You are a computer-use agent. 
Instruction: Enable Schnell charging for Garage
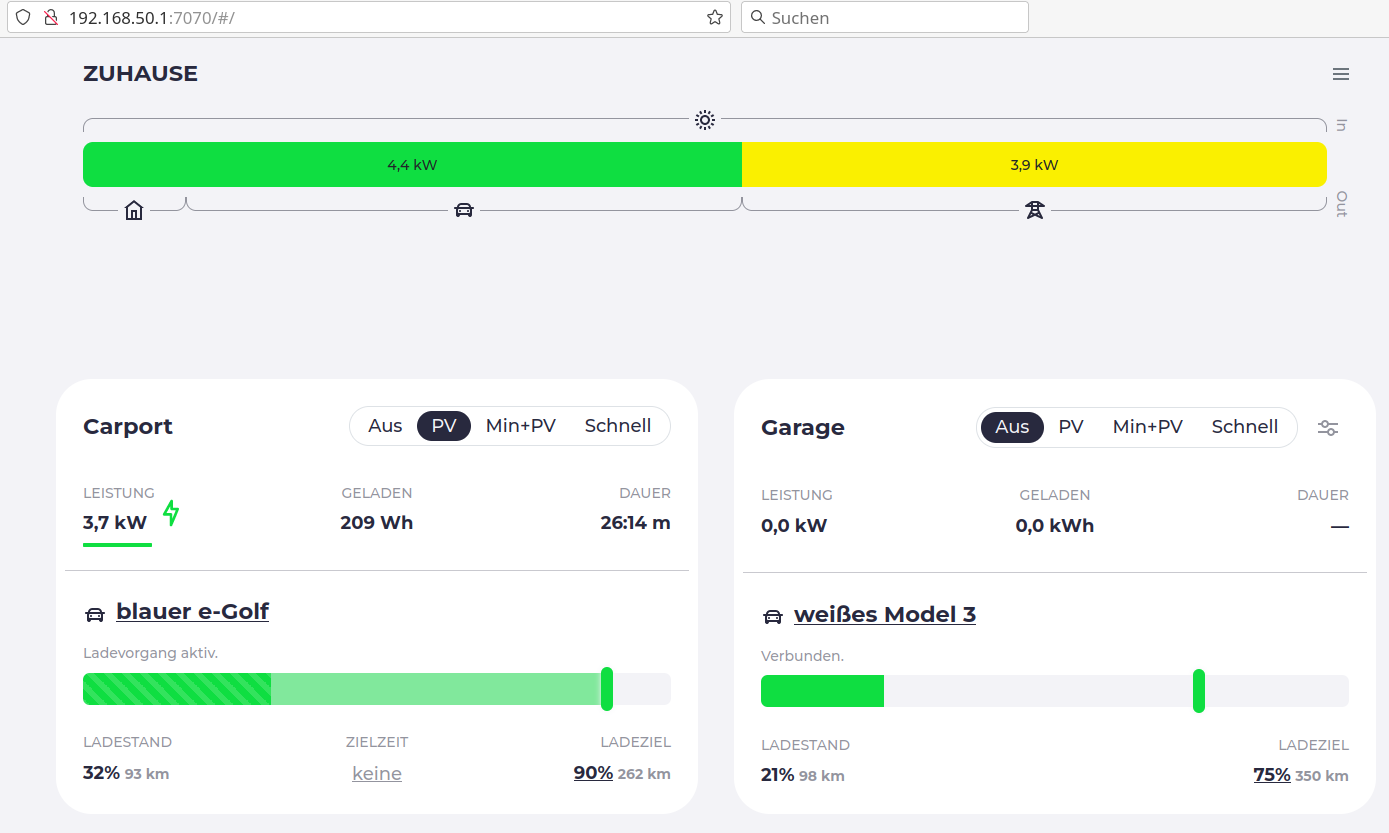[x=1245, y=427]
